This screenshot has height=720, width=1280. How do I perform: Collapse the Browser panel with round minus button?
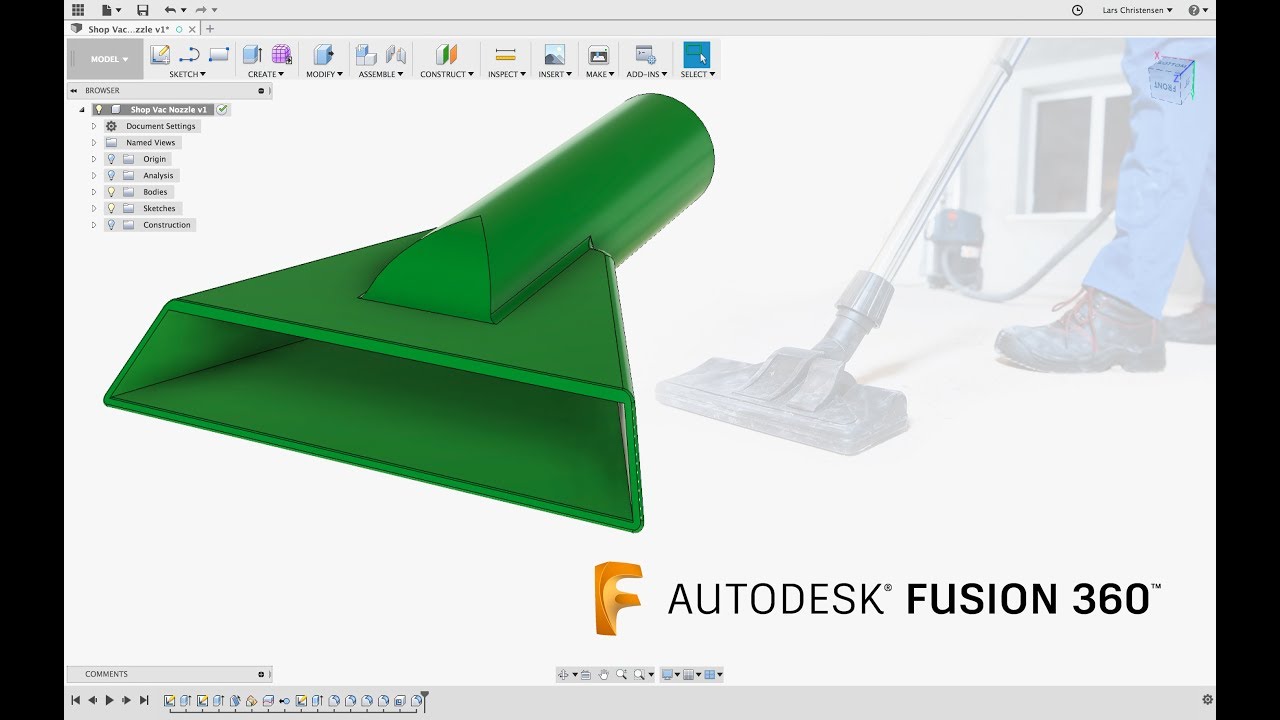261,91
